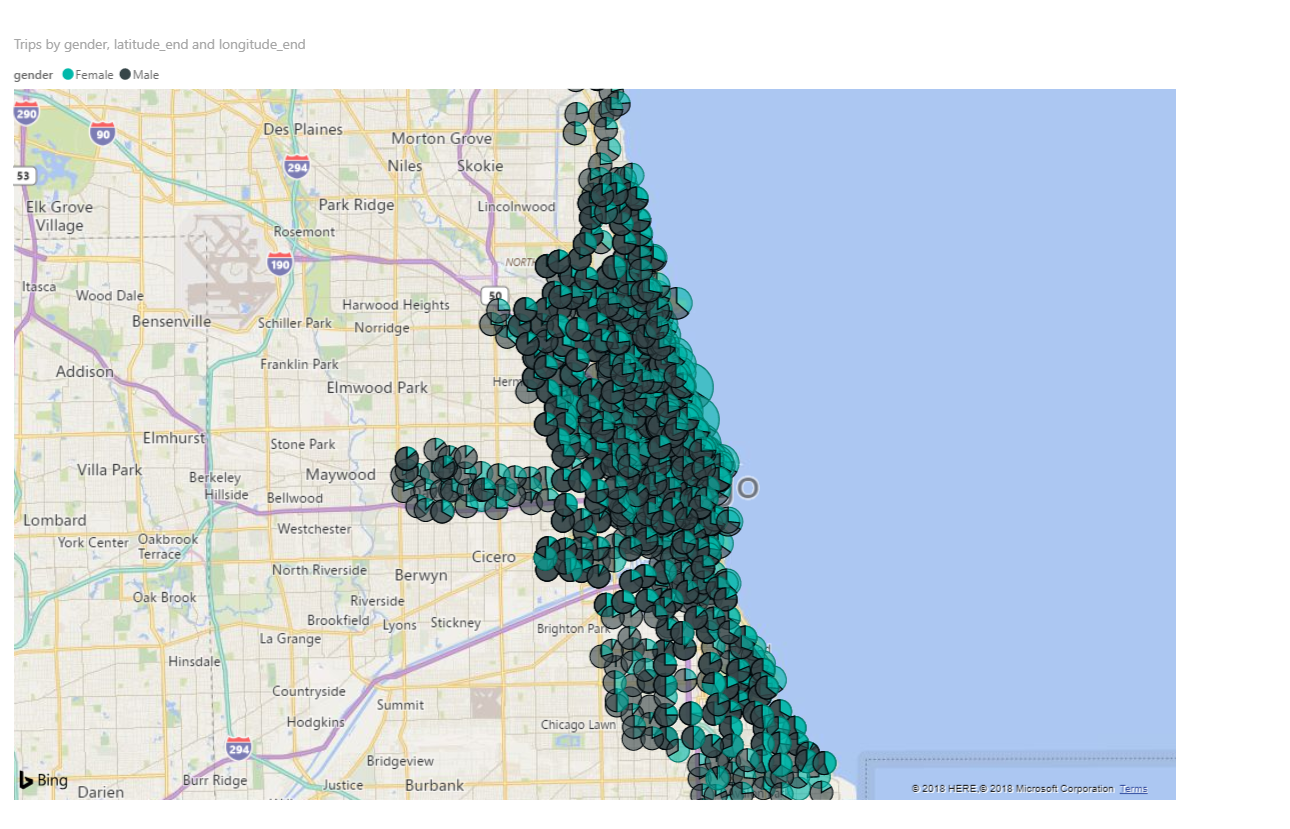The width and height of the screenshot is (1290, 829).
Task: Click the visual title Trips by gender
Action: [x=160, y=45]
